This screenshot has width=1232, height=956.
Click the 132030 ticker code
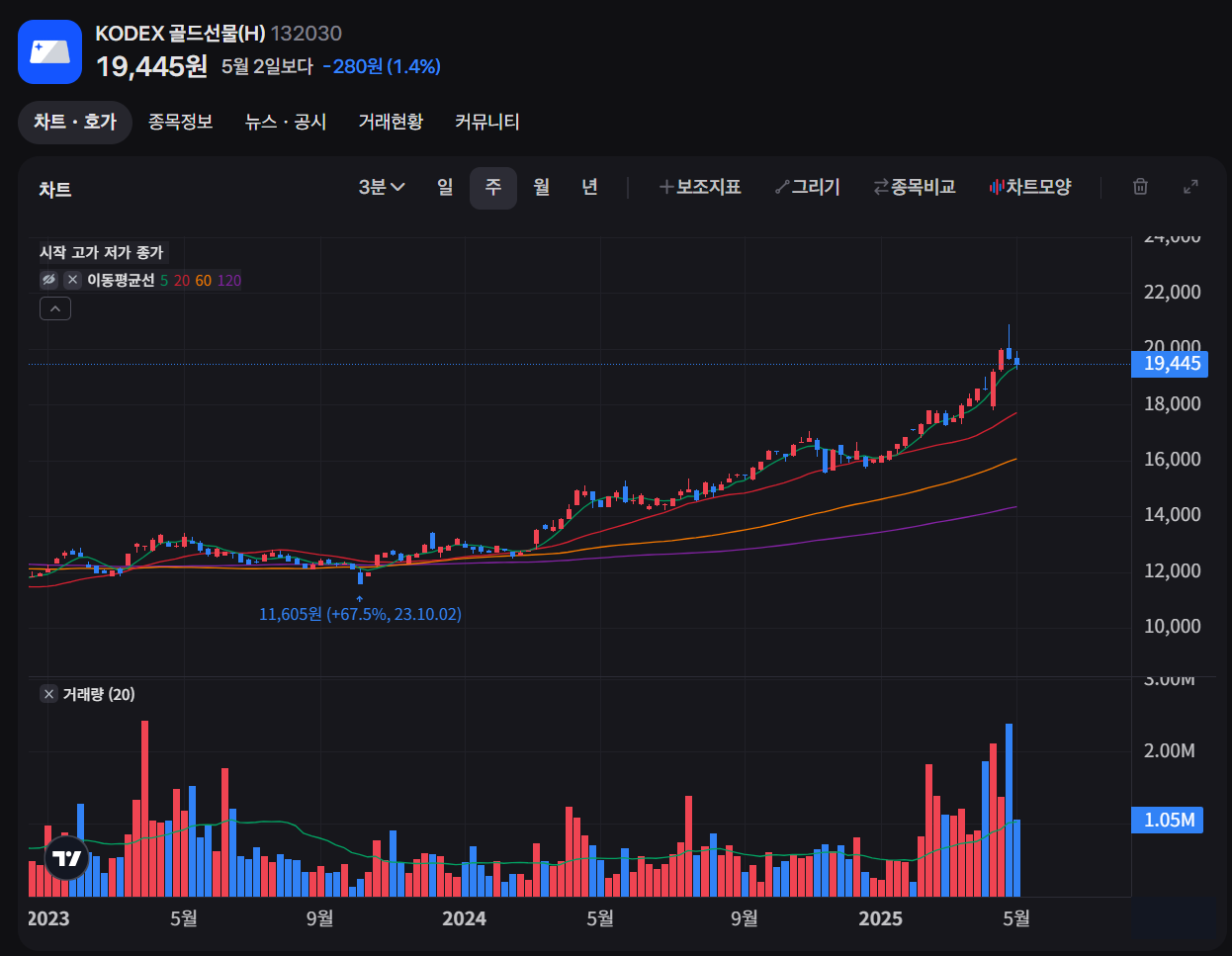(307, 34)
